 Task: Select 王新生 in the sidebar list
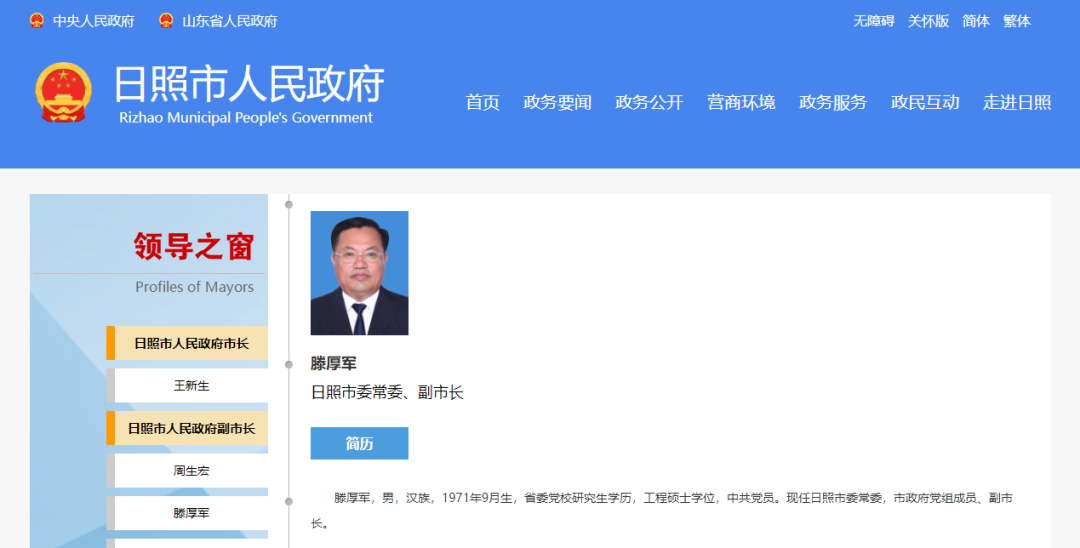coord(191,385)
